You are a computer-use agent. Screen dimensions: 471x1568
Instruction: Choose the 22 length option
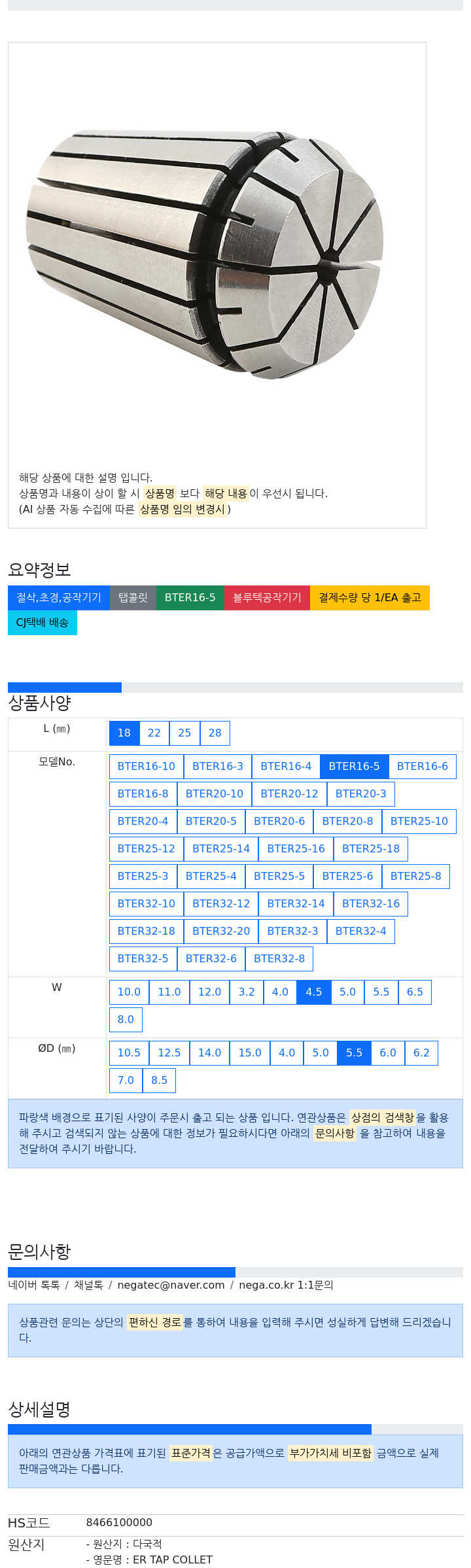(154, 733)
